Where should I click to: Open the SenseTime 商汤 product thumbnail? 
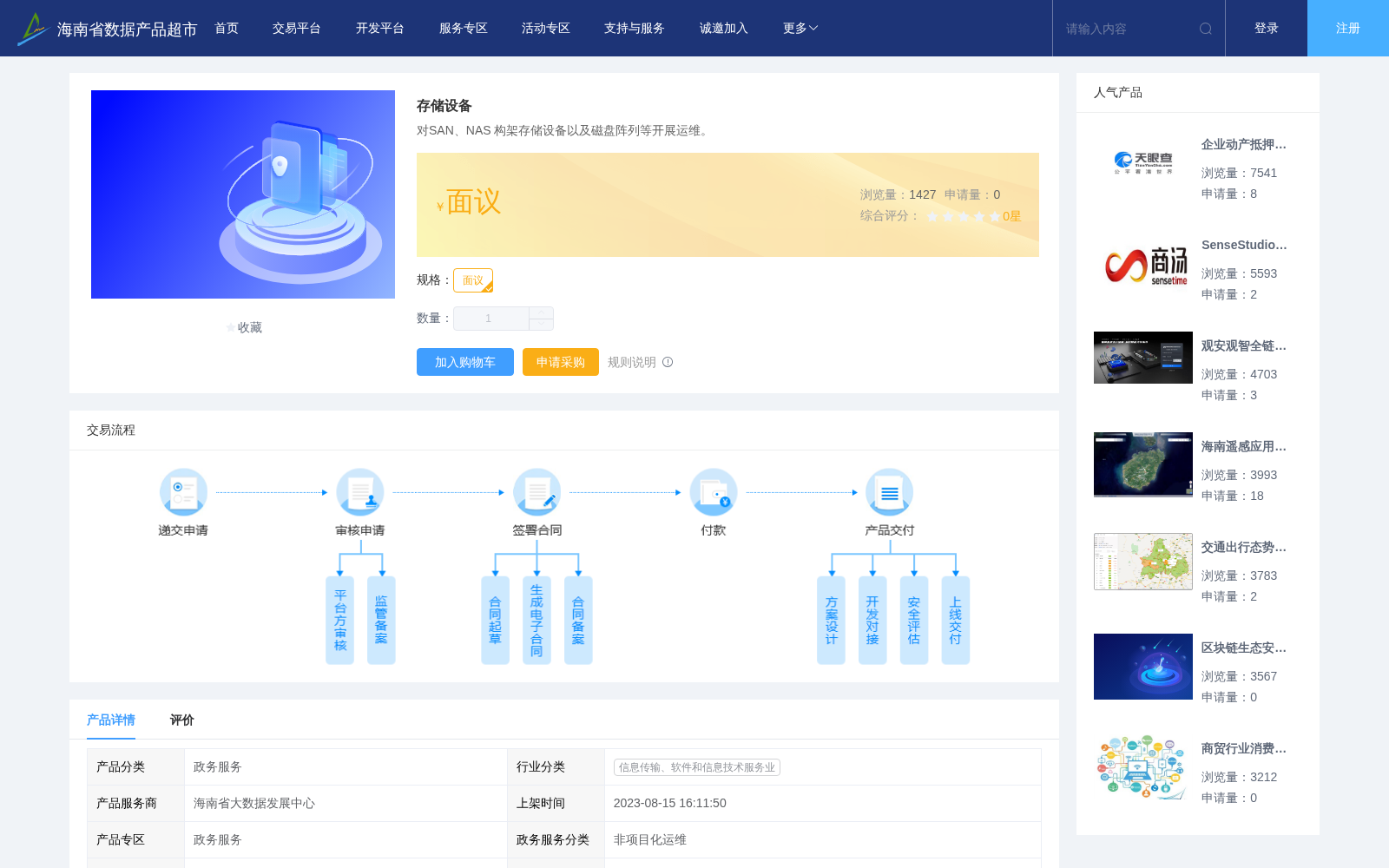click(1143, 264)
